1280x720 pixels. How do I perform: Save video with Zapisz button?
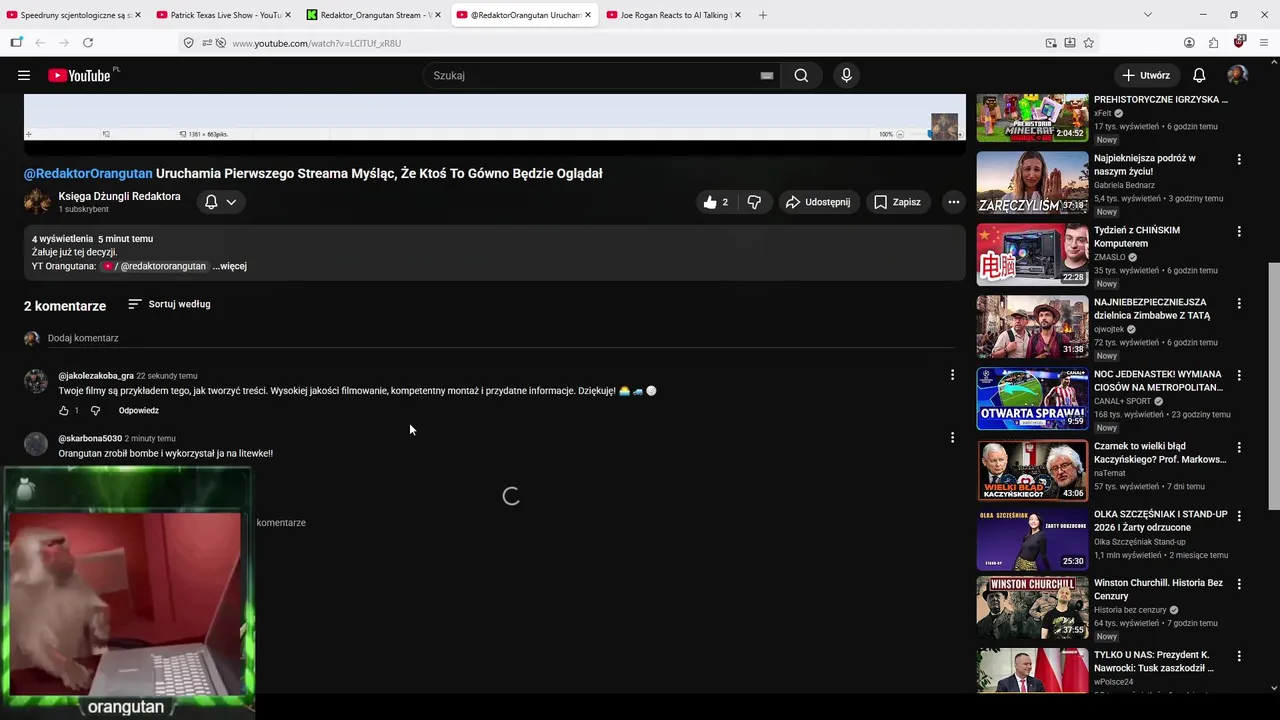(897, 202)
